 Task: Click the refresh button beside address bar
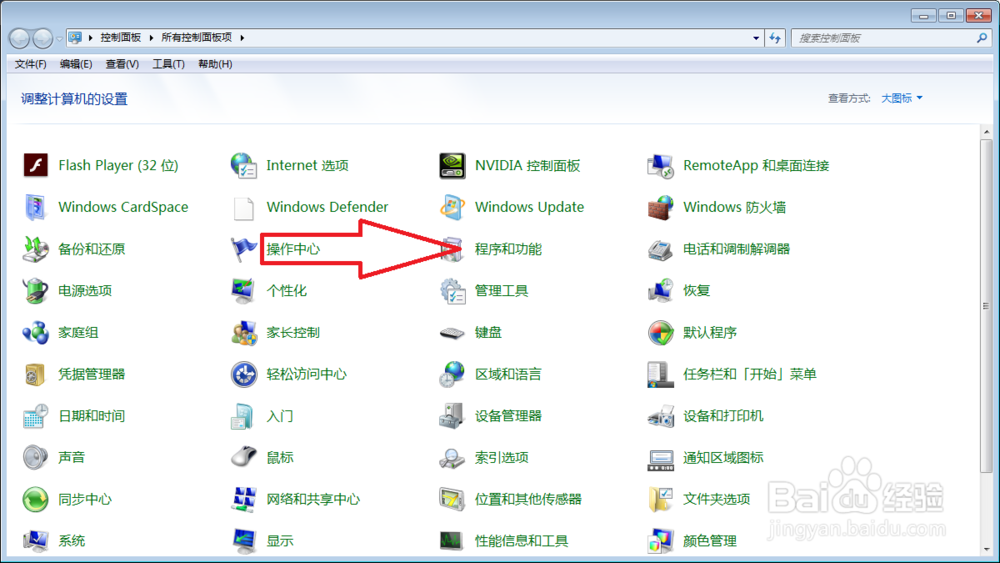pyautogui.click(x=775, y=38)
